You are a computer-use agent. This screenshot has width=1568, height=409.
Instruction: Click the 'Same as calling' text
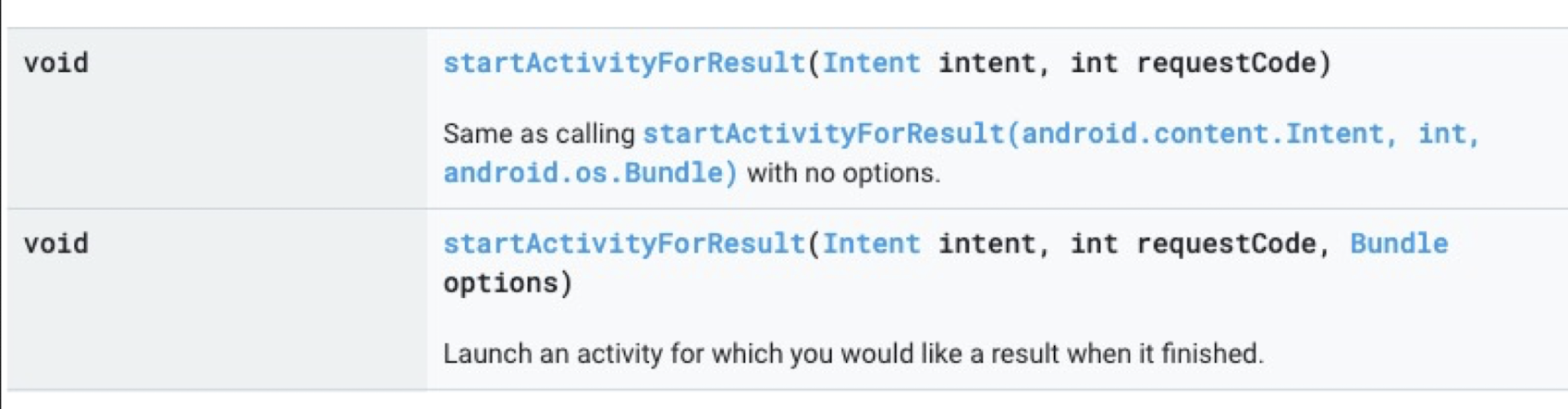click(538, 134)
